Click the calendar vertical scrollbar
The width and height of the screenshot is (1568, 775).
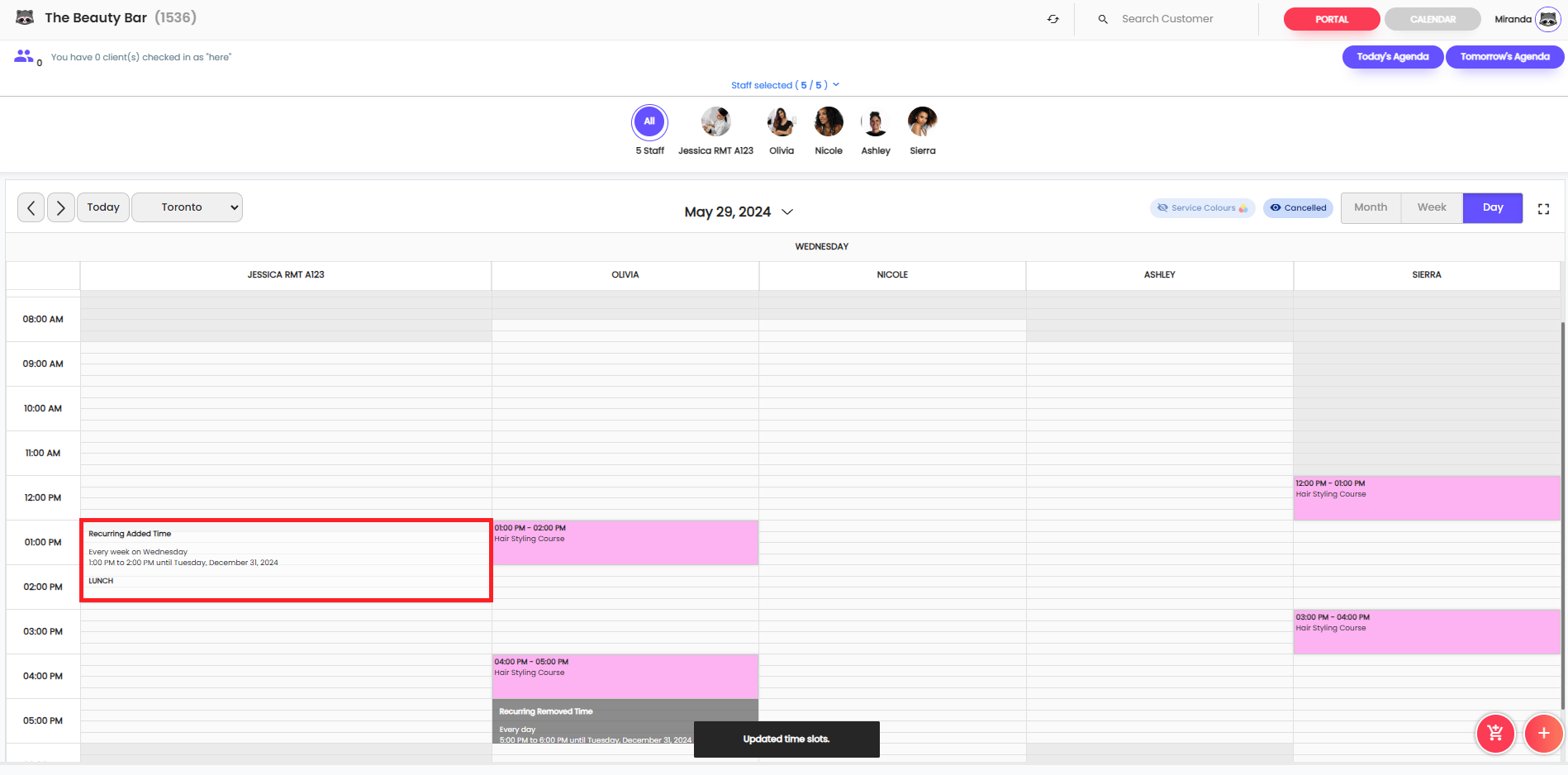pos(1563,516)
